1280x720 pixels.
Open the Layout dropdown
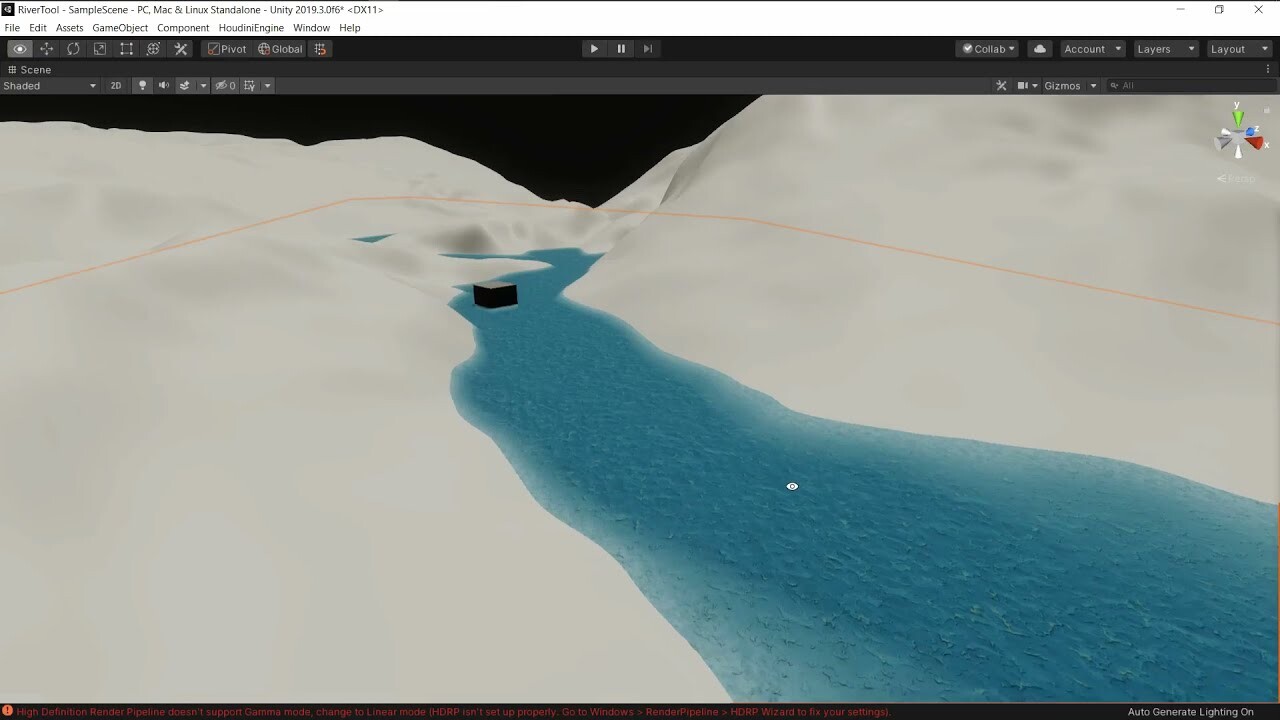point(1239,48)
